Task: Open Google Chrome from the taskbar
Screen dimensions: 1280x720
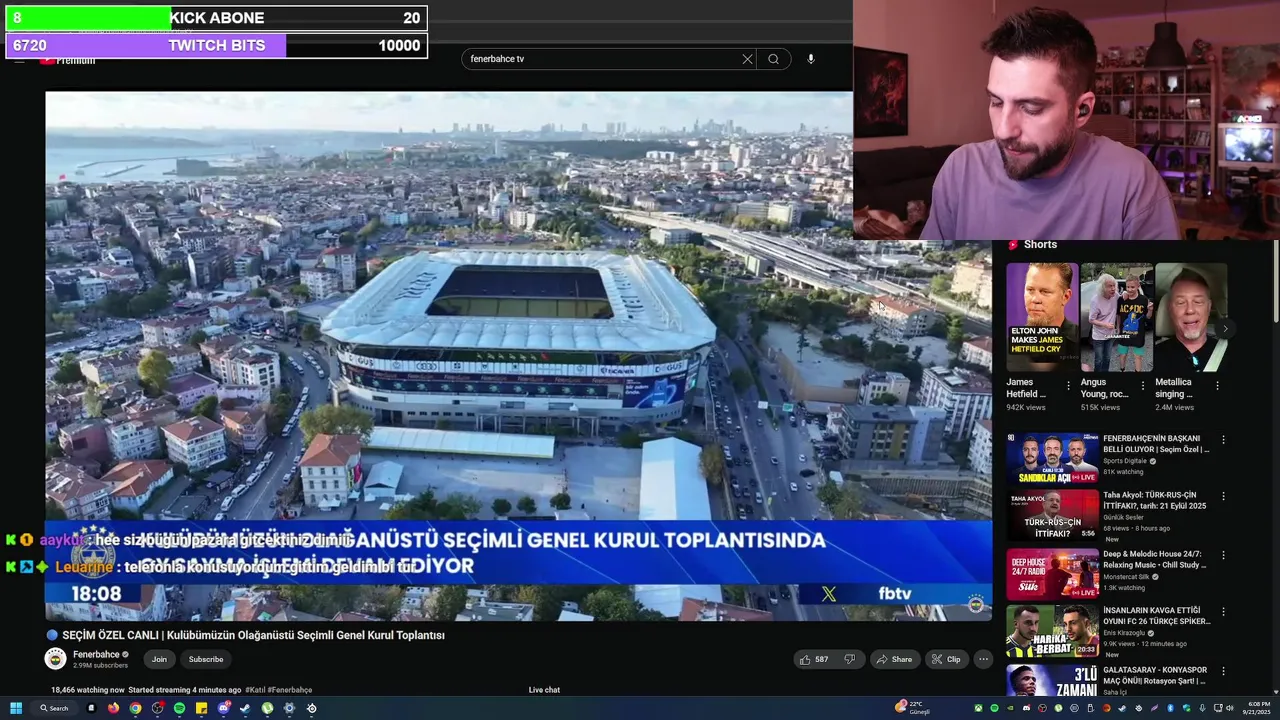Action: [135, 708]
